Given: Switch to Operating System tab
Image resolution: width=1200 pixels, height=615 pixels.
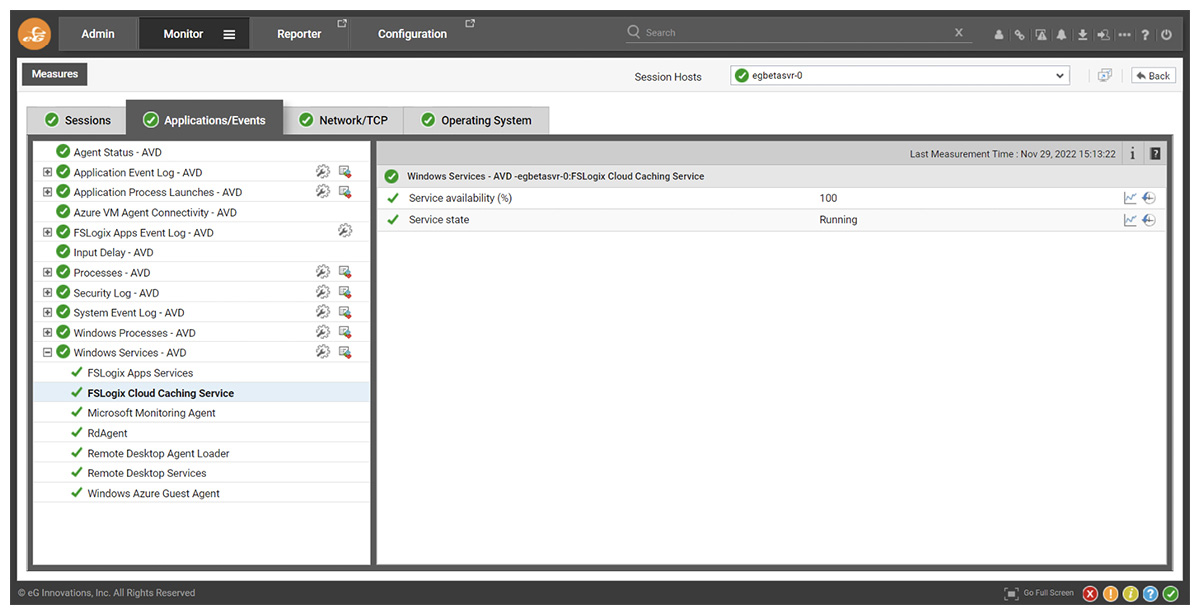Looking at the screenshot, I should coord(476,120).
